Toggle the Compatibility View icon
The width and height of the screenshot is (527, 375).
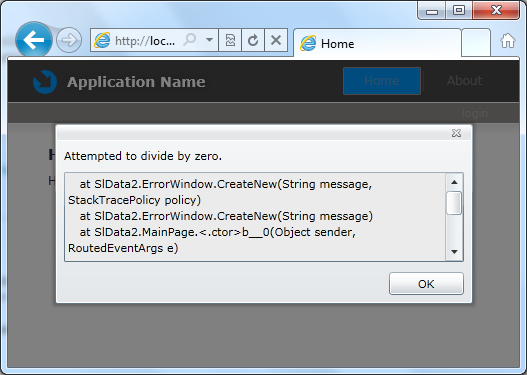point(230,40)
